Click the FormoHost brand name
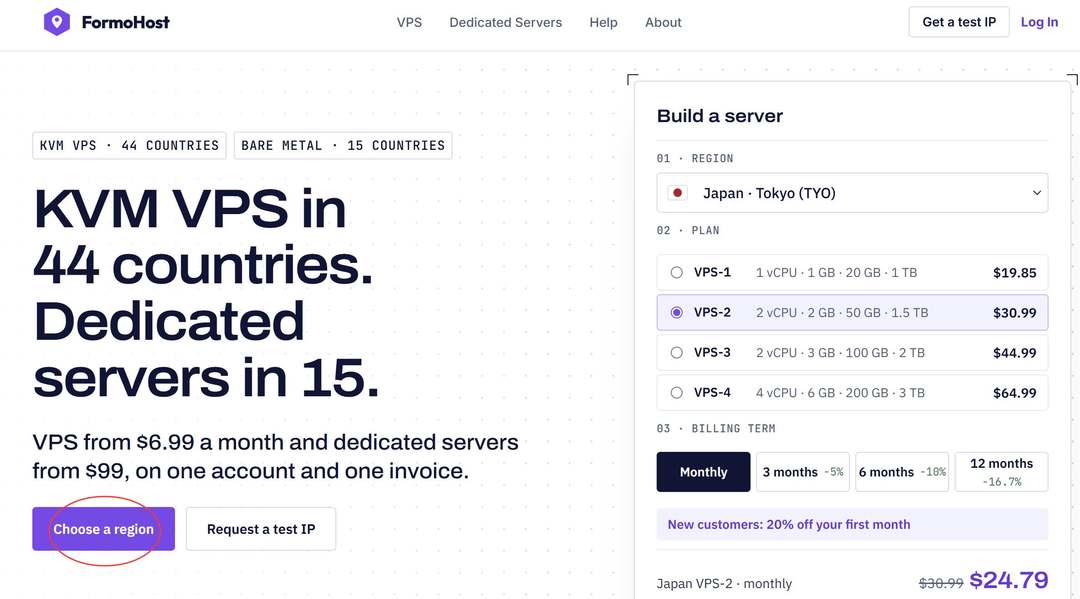The width and height of the screenshot is (1080, 599). tap(125, 22)
